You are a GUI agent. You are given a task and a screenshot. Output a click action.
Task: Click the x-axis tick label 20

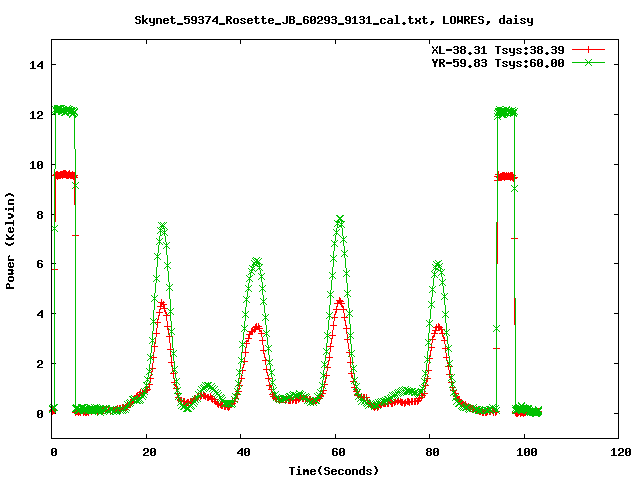[x=149, y=452]
